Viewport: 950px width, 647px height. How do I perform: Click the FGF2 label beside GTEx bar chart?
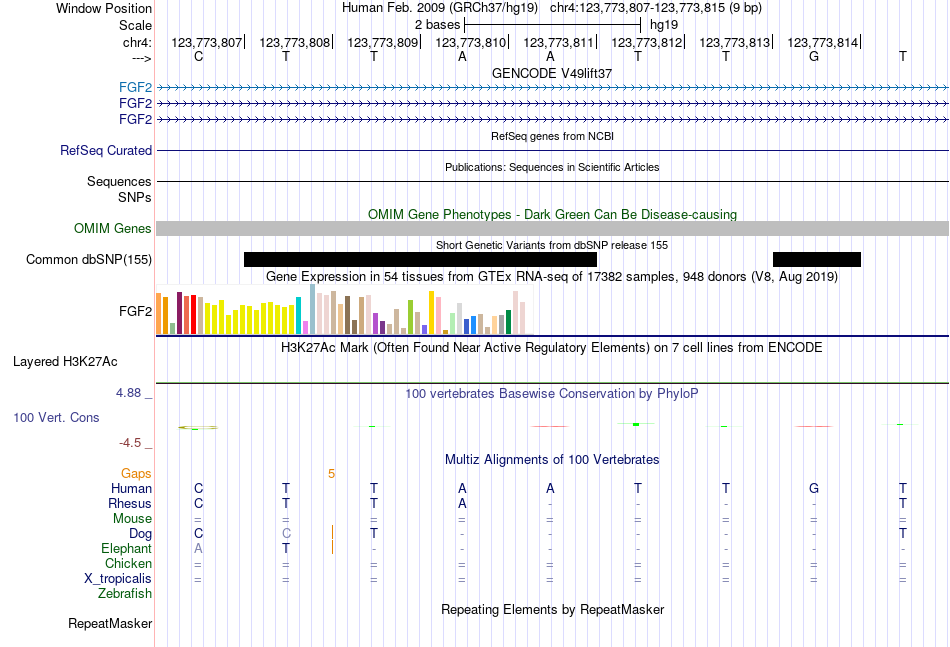click(x=135, y=311)
